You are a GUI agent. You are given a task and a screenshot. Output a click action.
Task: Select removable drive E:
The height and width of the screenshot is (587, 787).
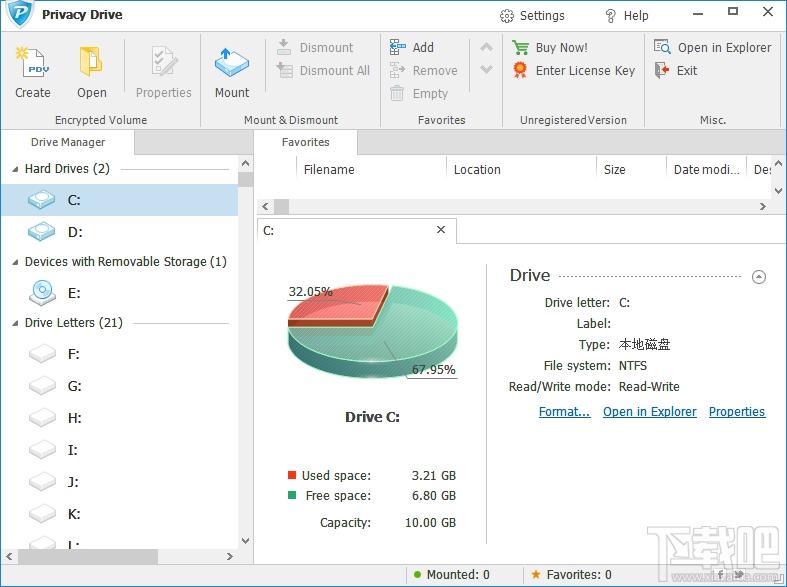(119, 293)
